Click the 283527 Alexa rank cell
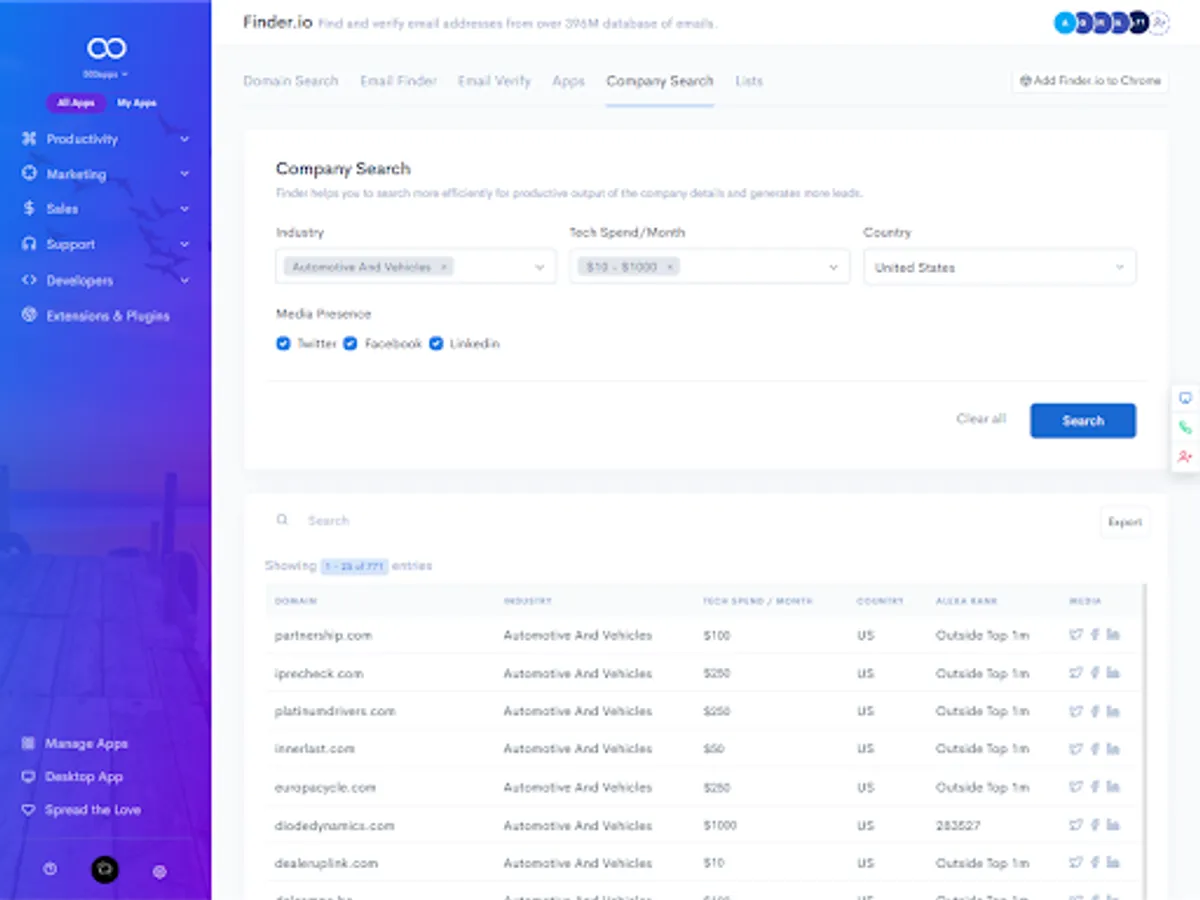Screen dimensions: 1200x900 (957, 825)
